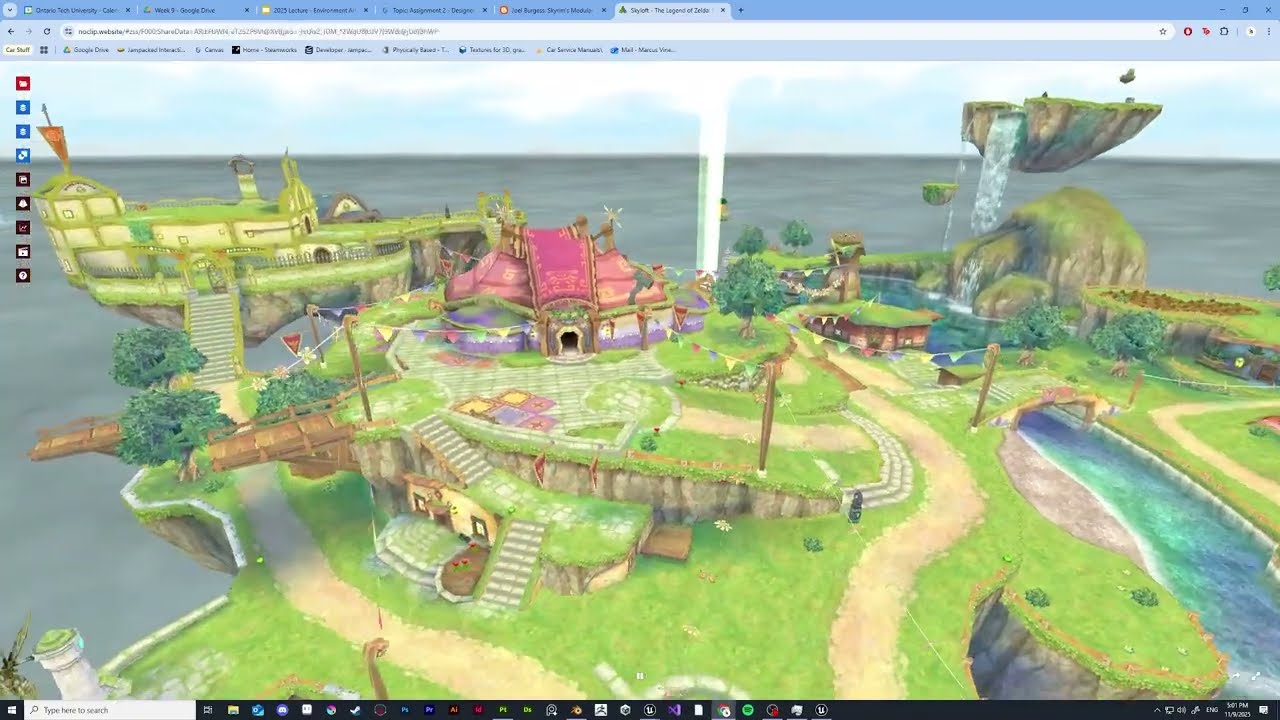Open the Google Drive bookmark
The height and width of the screenshot is (720, 1280).
coord(86,49)
